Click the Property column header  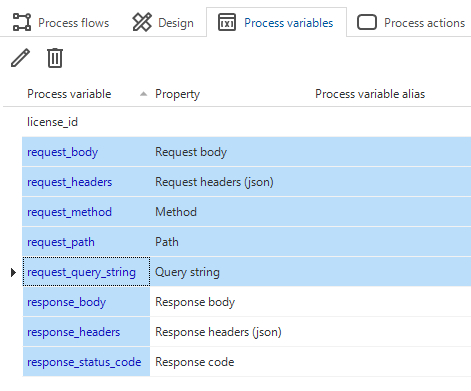click(x=177, y=94)
